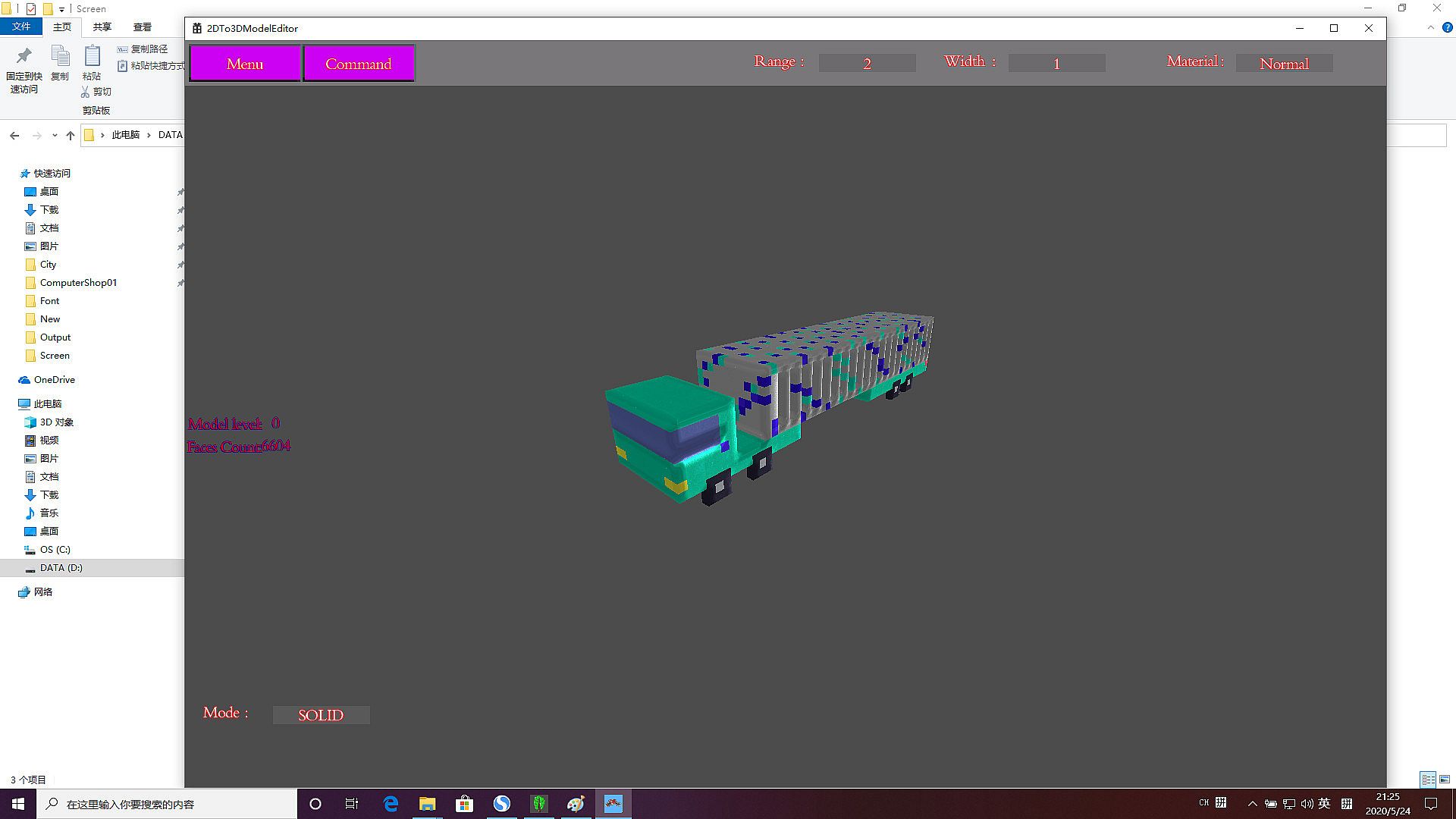Click the Up directory arrow

[71, 135]
